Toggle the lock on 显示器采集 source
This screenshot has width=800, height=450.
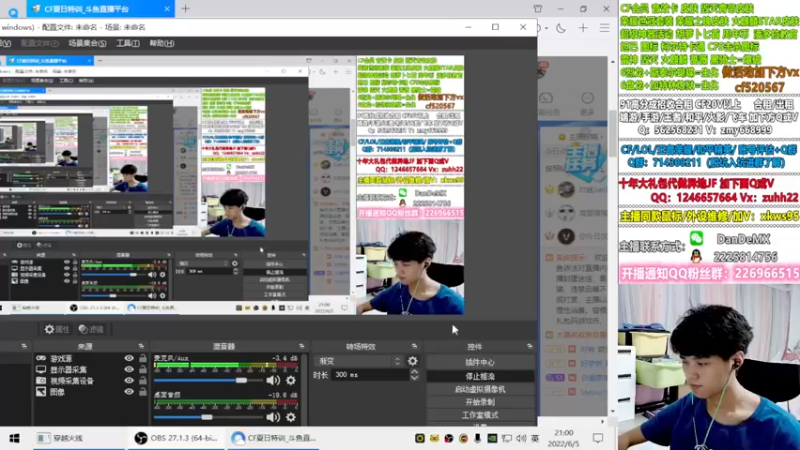pyautogui.click(x=143, y=369)
